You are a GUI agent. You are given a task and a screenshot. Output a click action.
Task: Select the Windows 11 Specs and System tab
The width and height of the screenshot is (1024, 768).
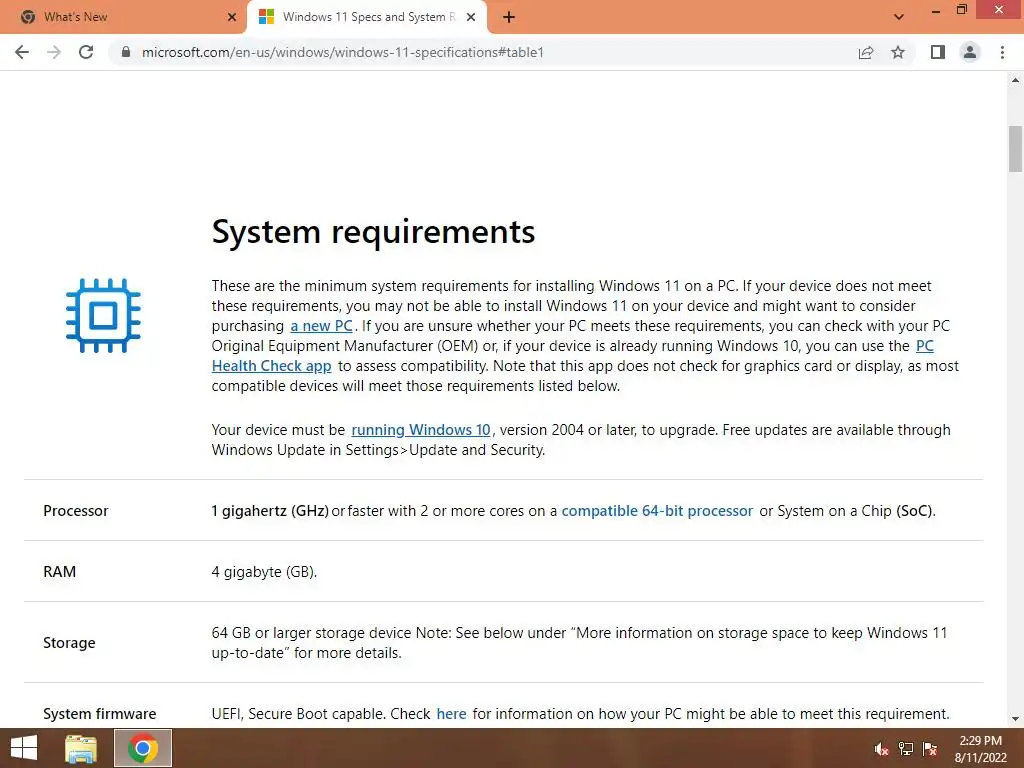coord(366,17)
